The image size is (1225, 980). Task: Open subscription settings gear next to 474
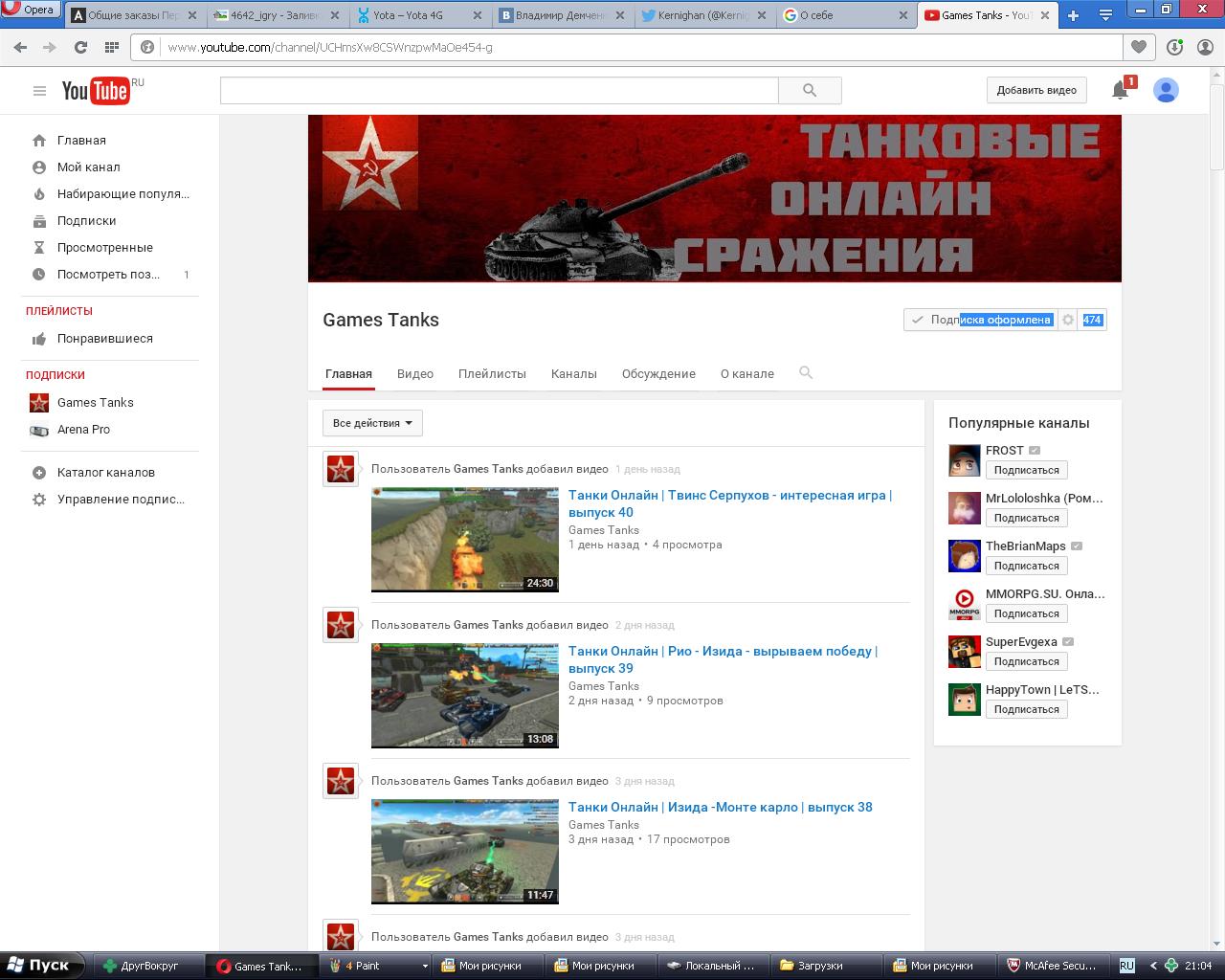[1068, 320]
